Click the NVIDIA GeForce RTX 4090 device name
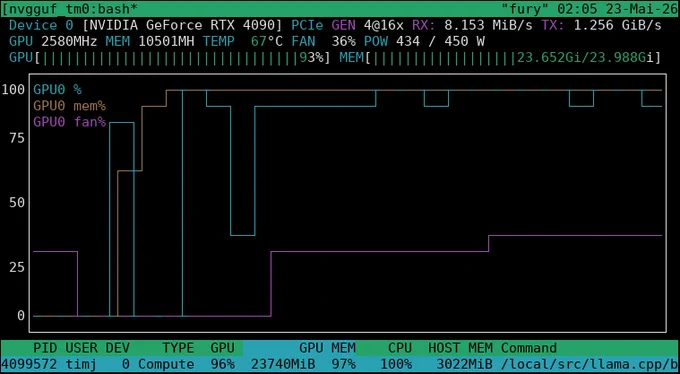The height and width of the screenshot is (374, 680). [x=182, y=25]
